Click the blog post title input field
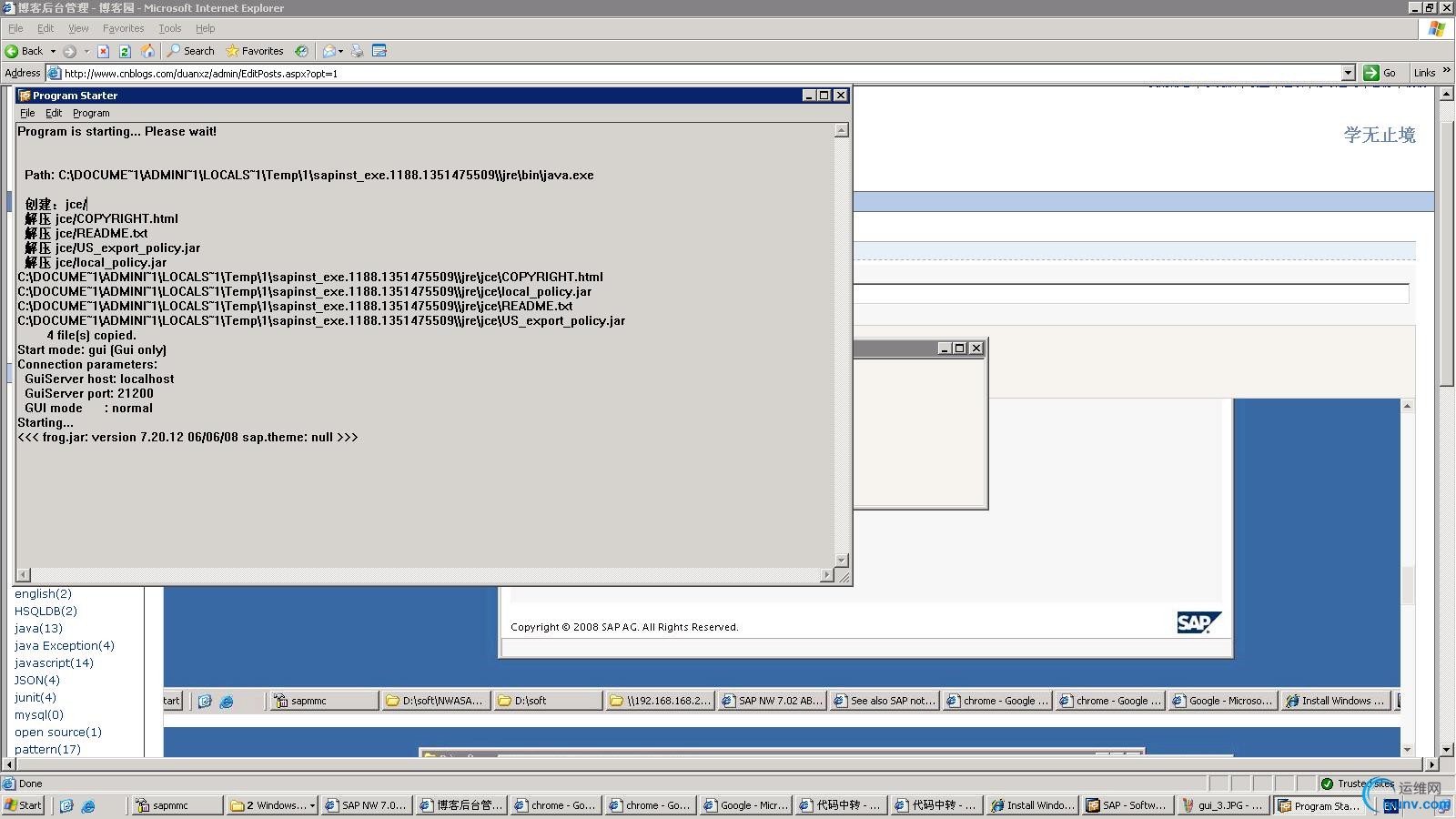The width and height of the screenshot is (1456, 819). (1131, 293)
